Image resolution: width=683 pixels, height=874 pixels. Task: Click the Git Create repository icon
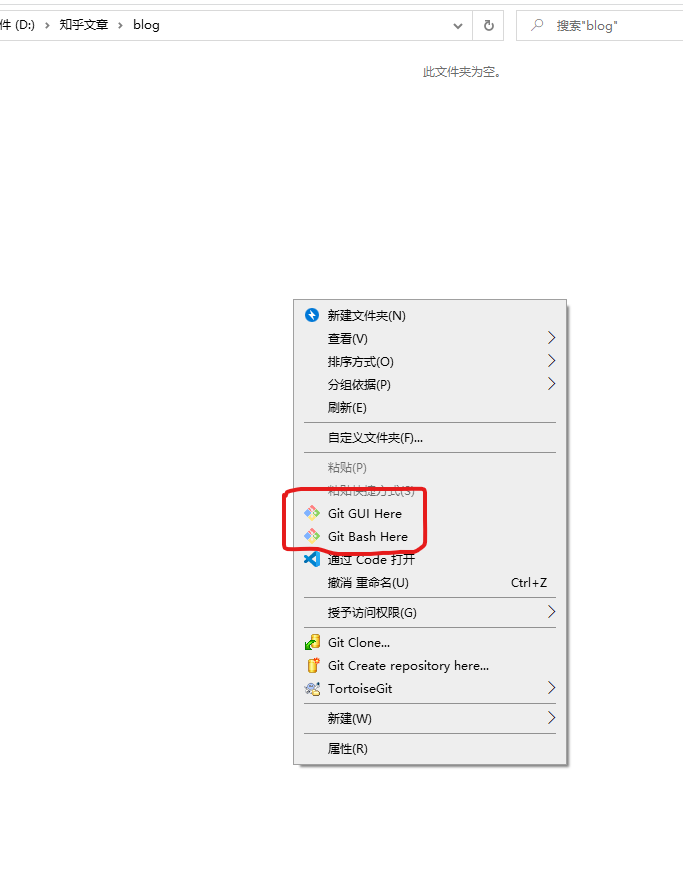click(x=313, y=665)
